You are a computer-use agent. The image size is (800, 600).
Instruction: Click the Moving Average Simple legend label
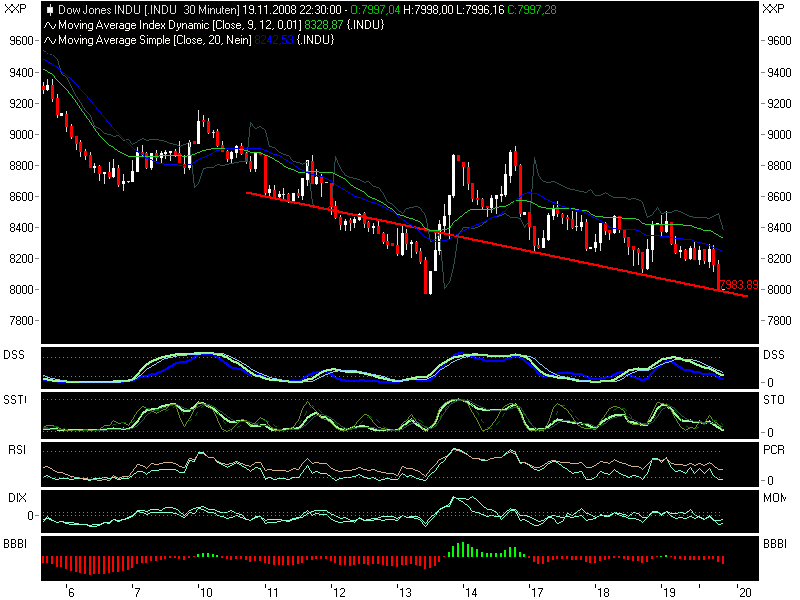click(x=155, y=40)
